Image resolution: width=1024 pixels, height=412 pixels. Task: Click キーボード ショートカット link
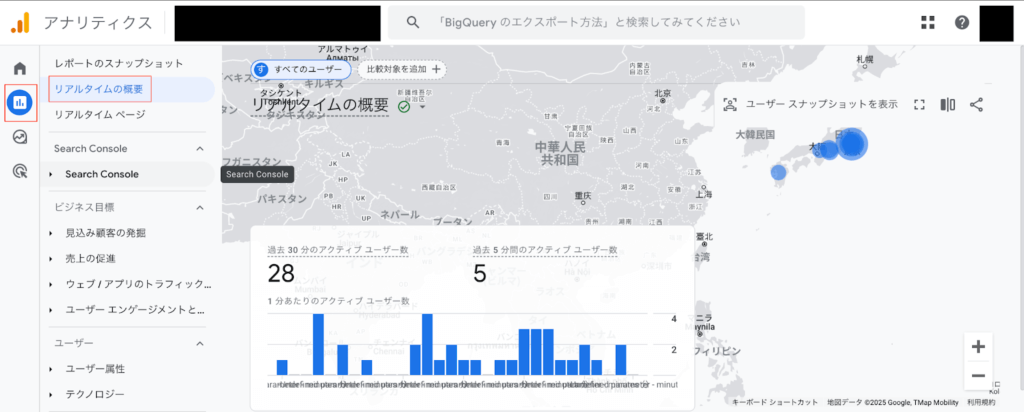pyautogui.click(x=775, y=403)
